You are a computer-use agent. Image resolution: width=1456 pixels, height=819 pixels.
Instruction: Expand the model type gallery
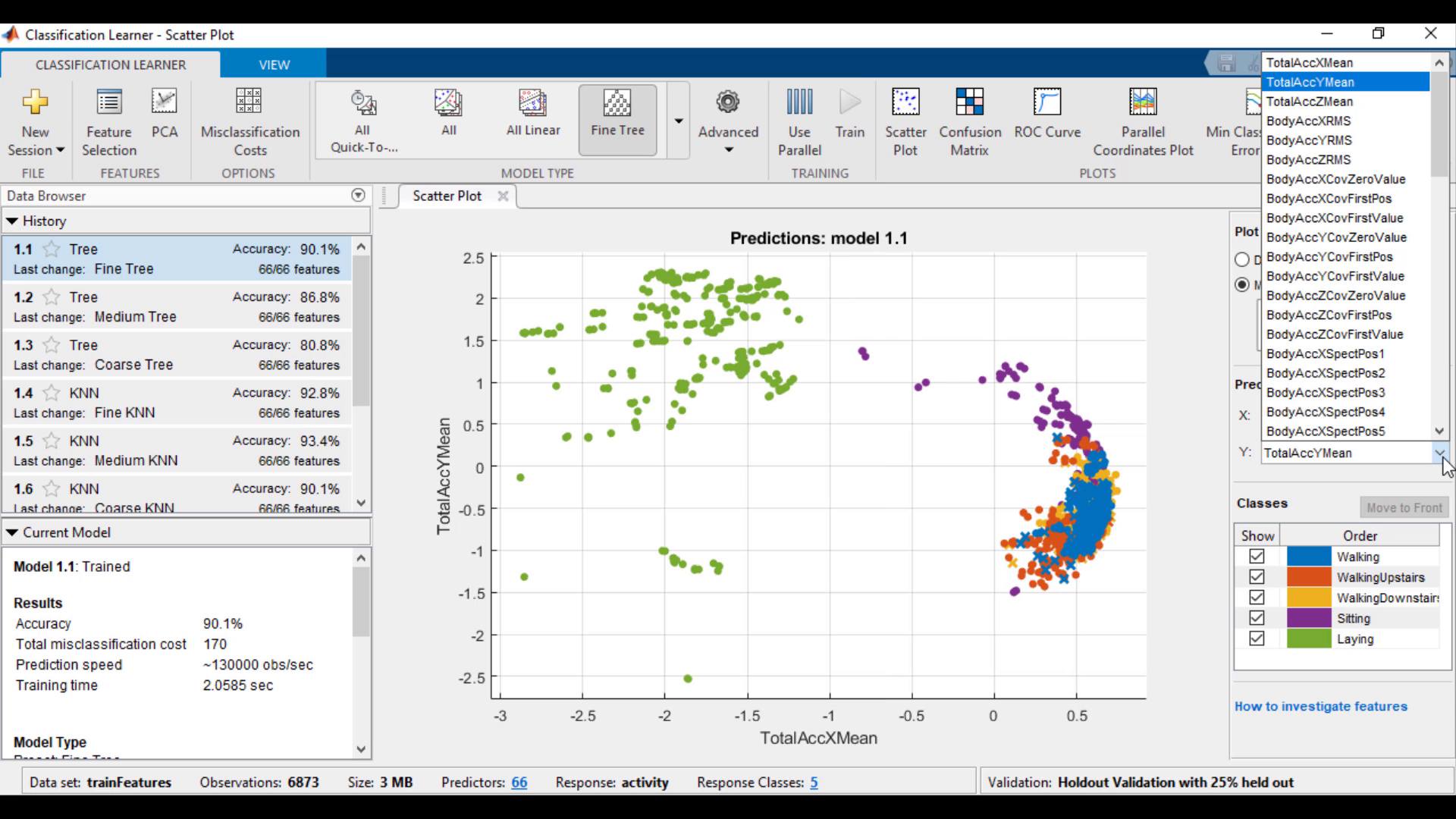(679, 121)
